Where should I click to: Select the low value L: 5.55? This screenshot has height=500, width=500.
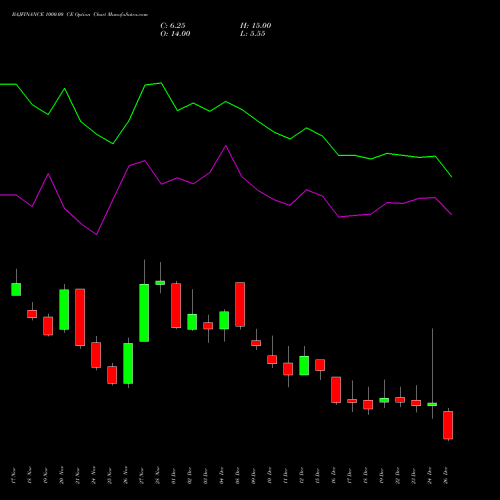(253, 34)
